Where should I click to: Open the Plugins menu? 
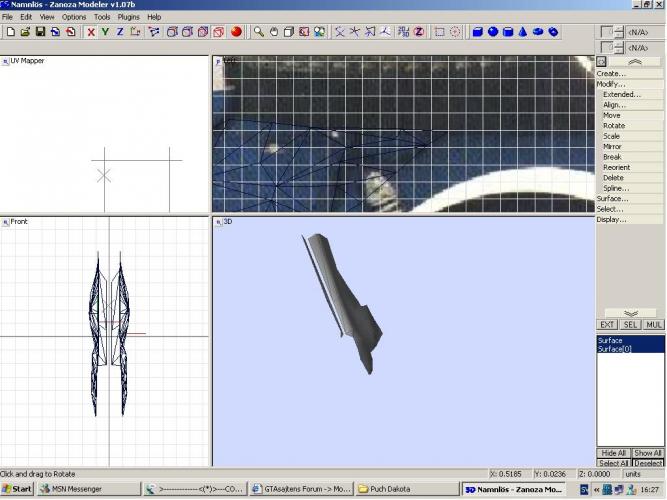point(128,17)
